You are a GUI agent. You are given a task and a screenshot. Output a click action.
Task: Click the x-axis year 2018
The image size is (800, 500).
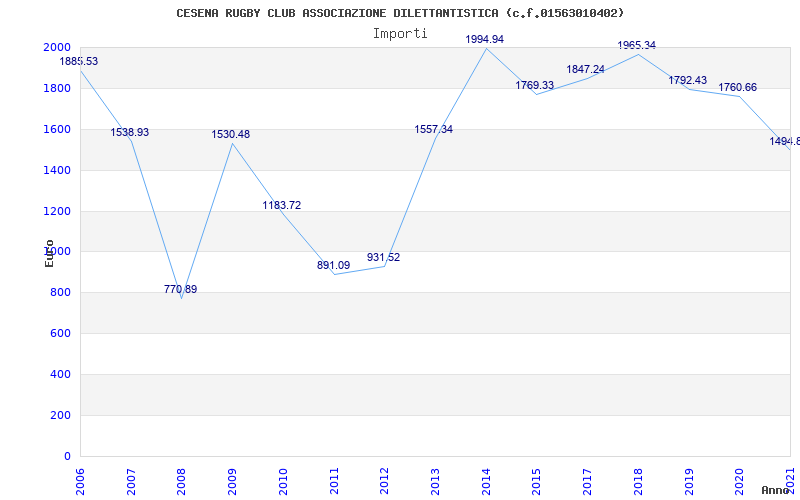click(638, 482)
